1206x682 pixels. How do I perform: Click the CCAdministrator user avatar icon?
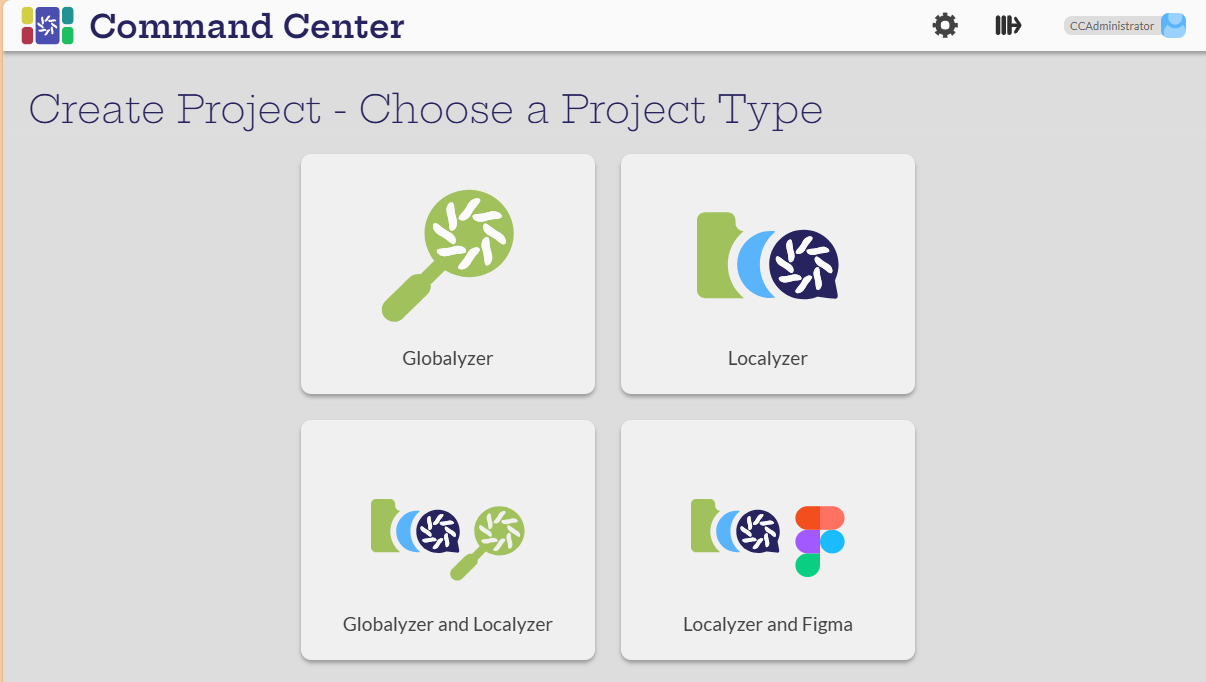coord(1173,26)
